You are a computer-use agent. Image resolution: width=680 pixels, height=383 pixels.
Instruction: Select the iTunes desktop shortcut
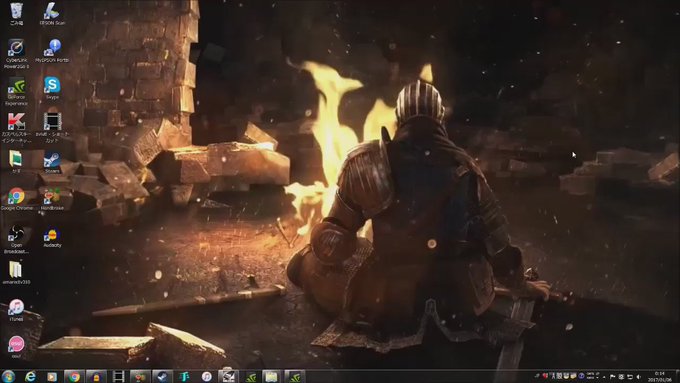[16, 310]
